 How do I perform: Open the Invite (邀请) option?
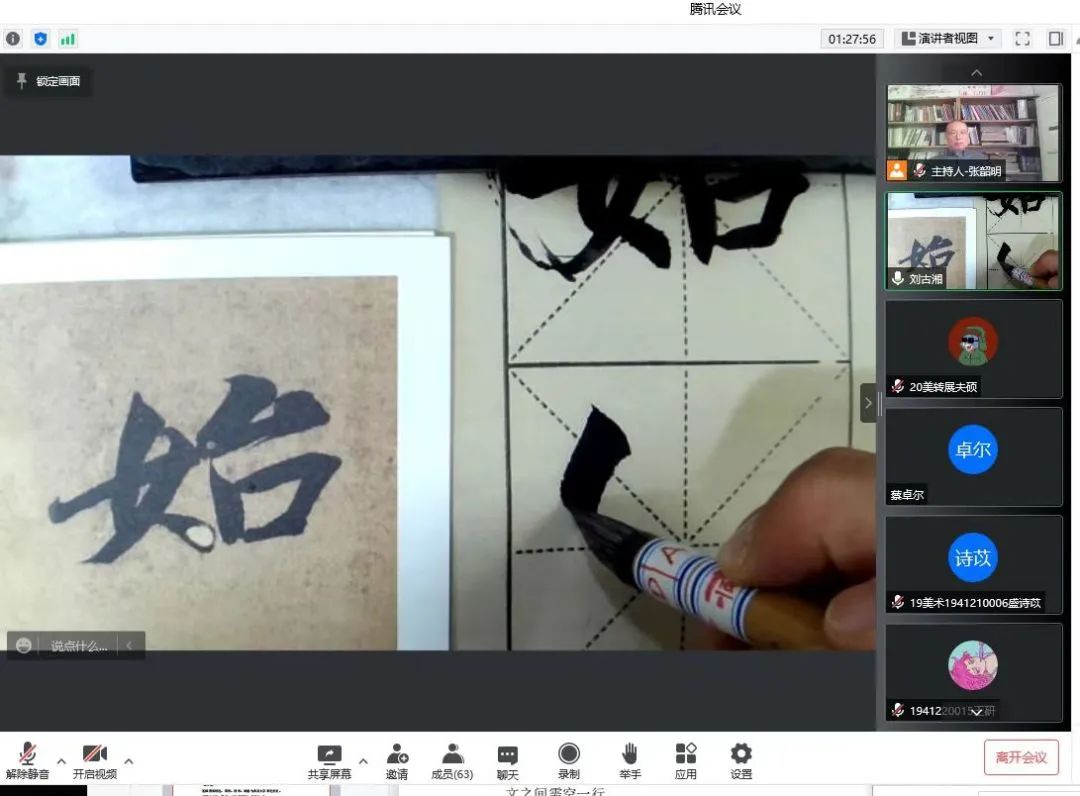tap(397, 761)
